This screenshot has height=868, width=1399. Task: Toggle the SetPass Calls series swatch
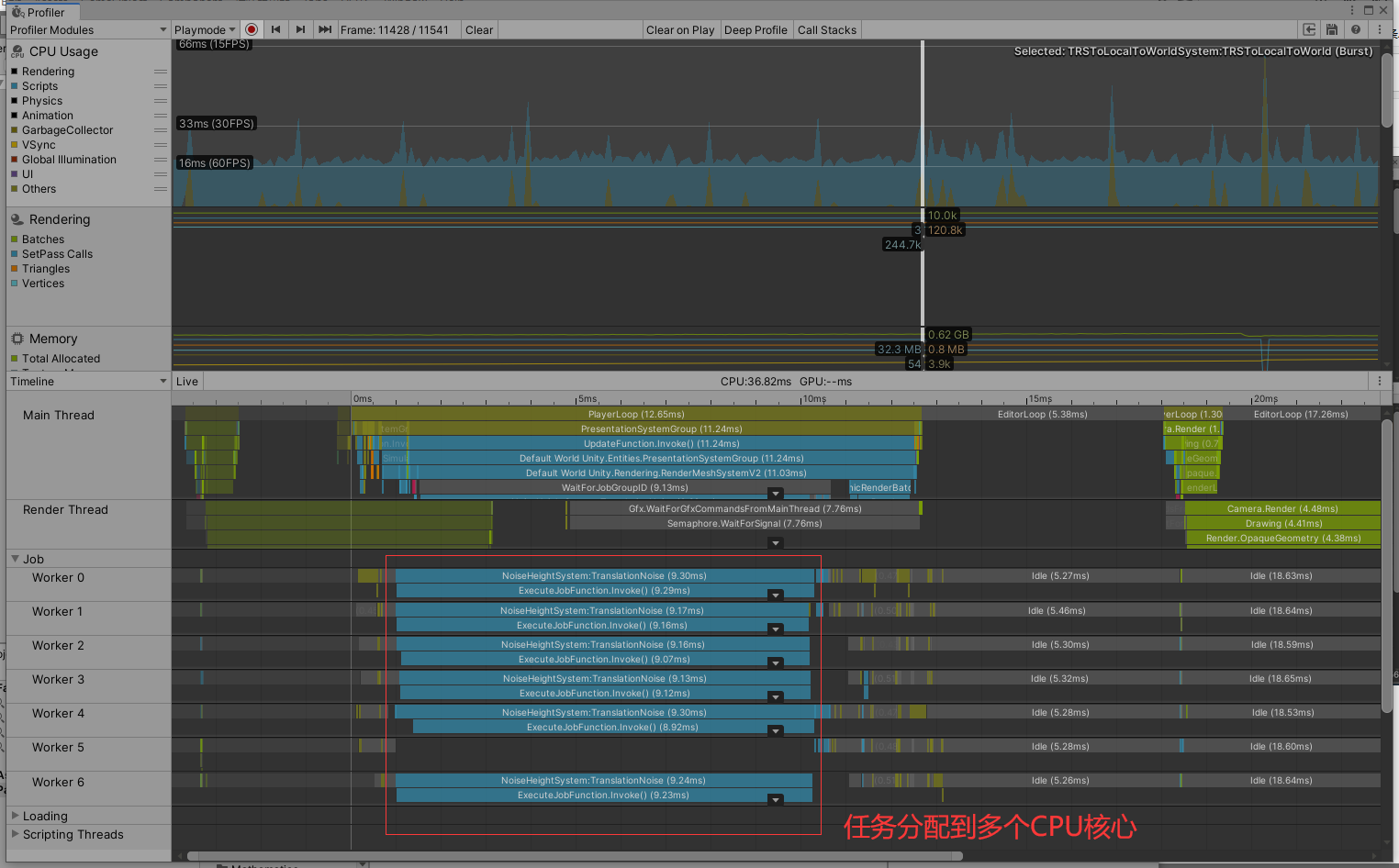(x=15, y=254)
